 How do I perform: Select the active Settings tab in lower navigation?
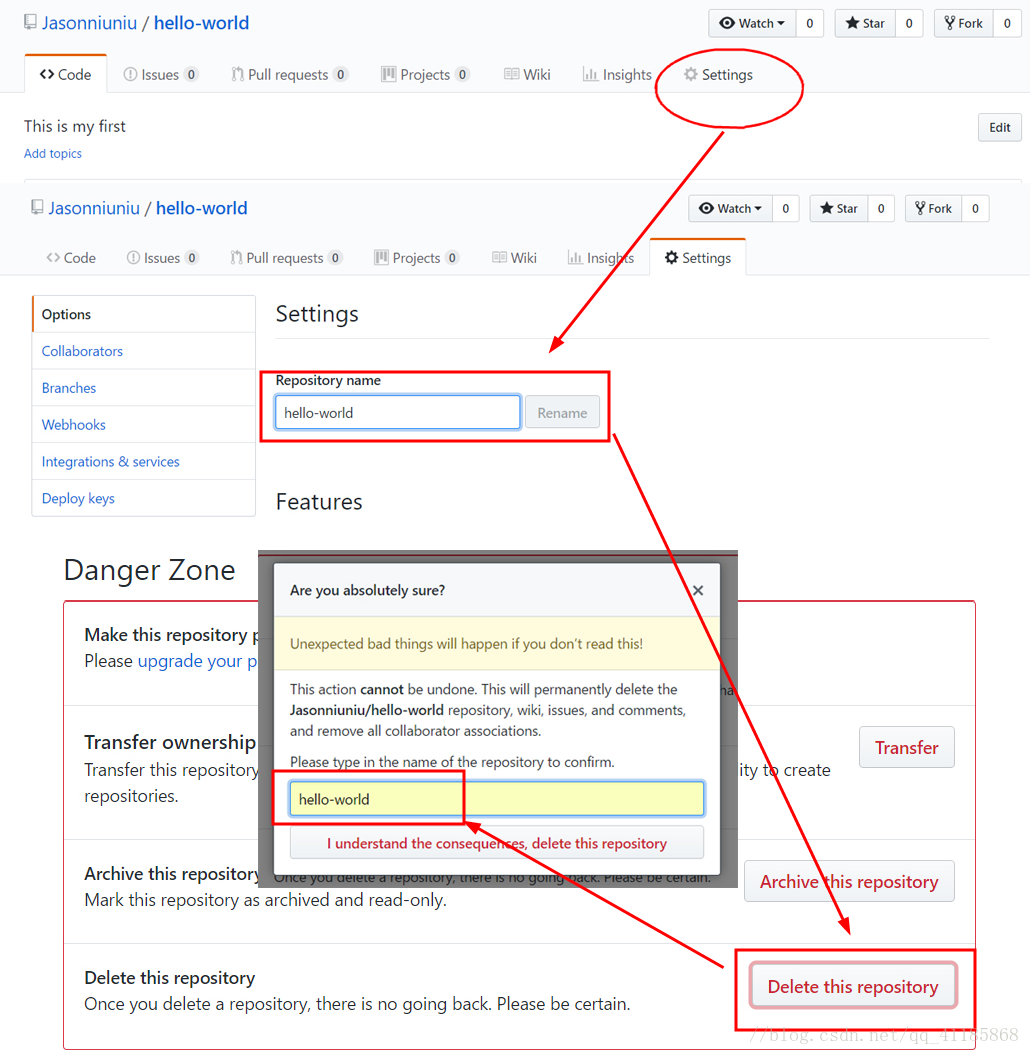coord(698,258)
